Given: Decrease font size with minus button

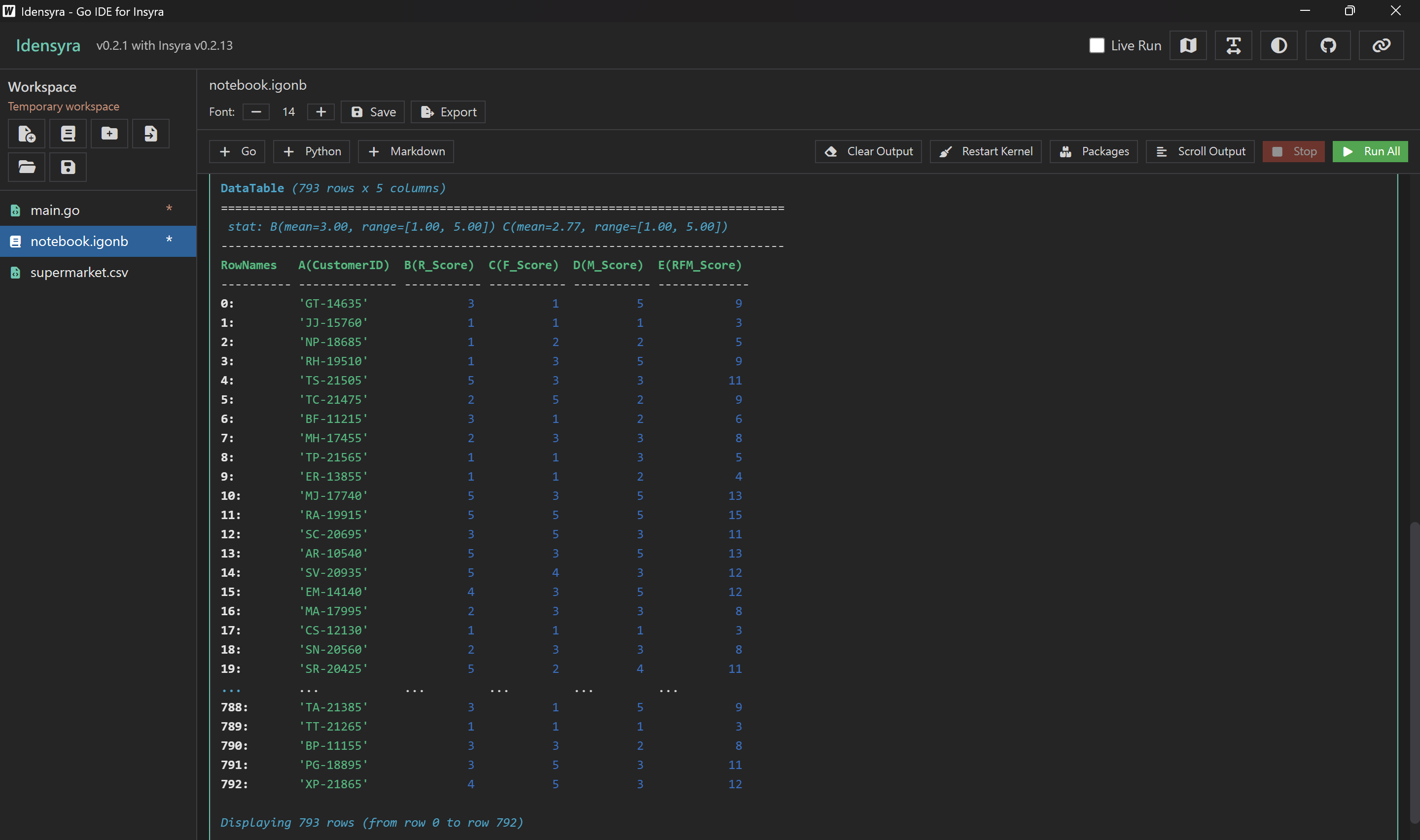Looking at the screenshot, I should click(256, 112).
